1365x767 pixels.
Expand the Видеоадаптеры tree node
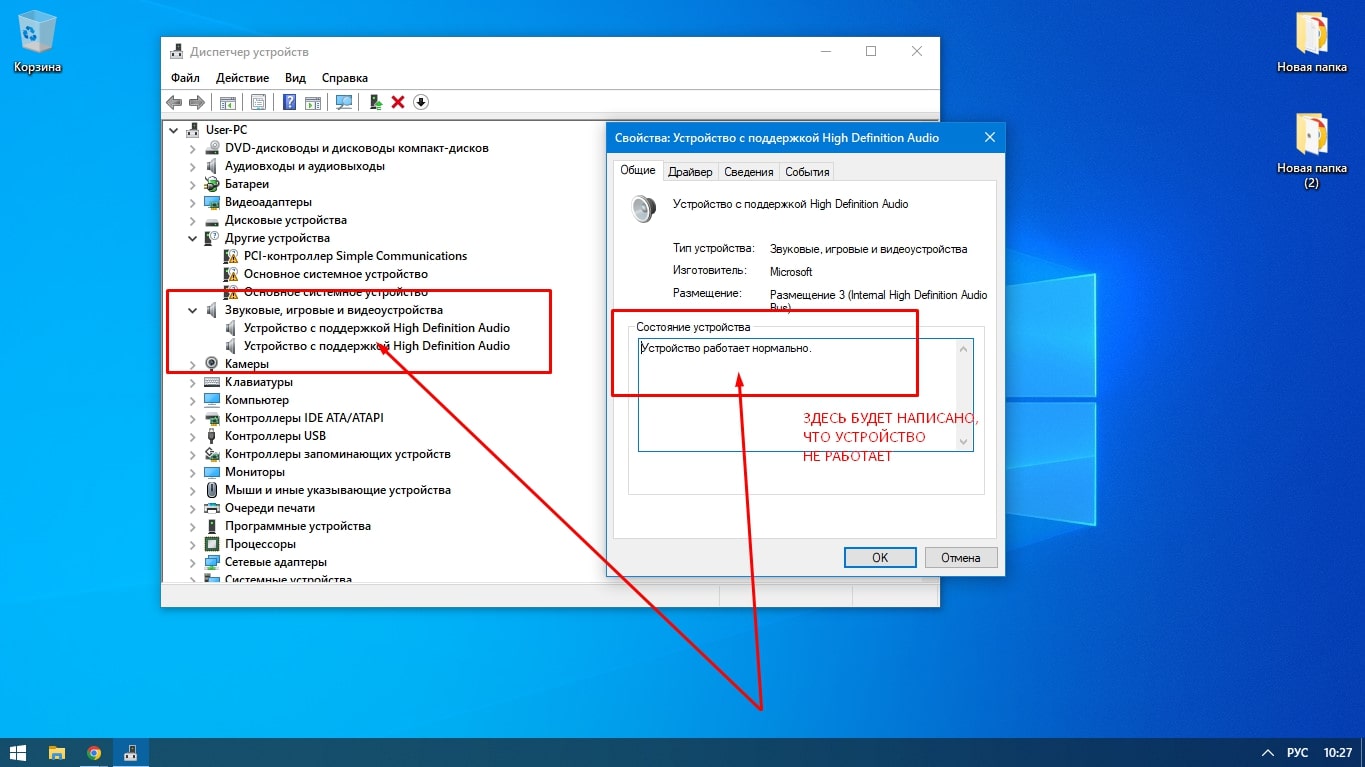[x=193, y=202]
